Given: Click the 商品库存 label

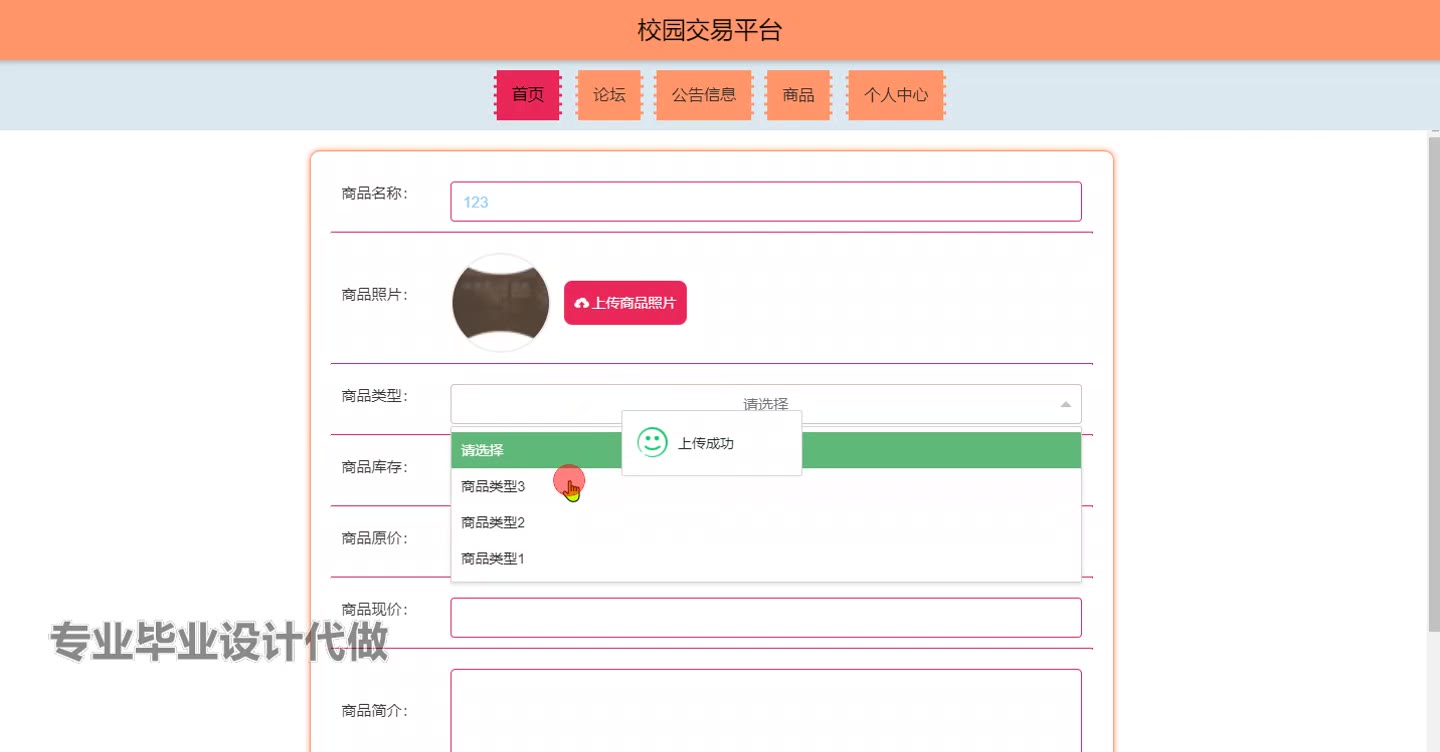Looking at the screenshot, I should 375,466.
